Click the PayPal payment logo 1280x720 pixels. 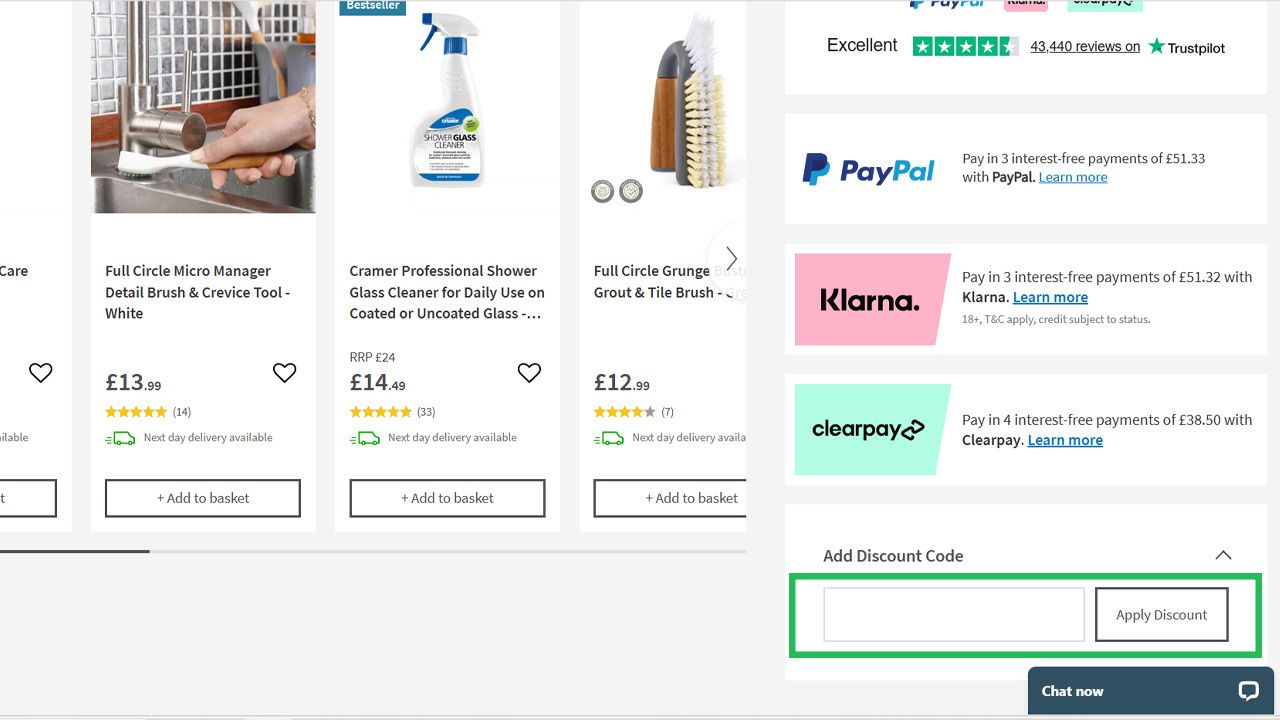pyautogui.click(x=868, y=169)
